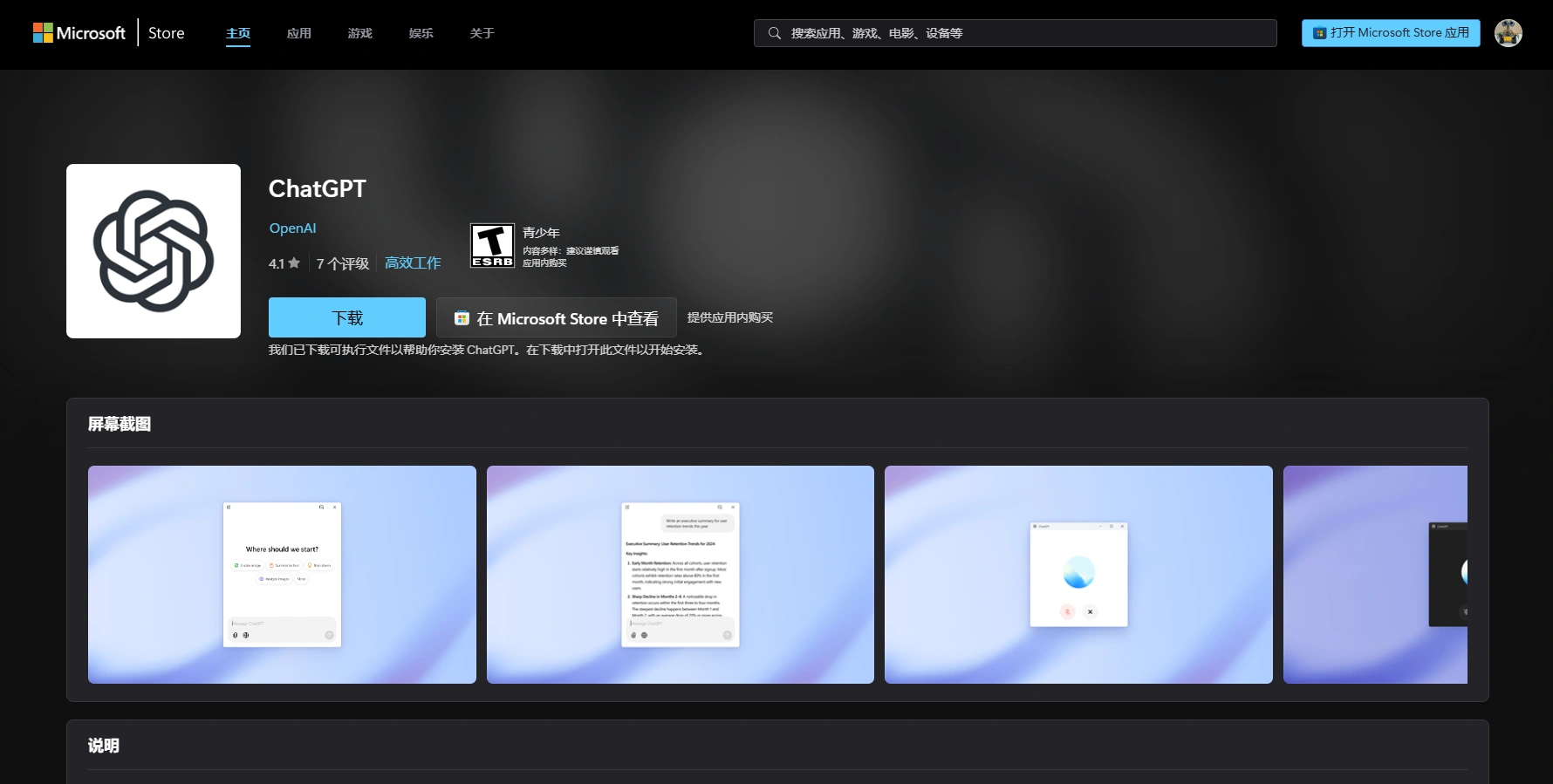
Task: Click the Store icon in view button
Action: point(462,318)
